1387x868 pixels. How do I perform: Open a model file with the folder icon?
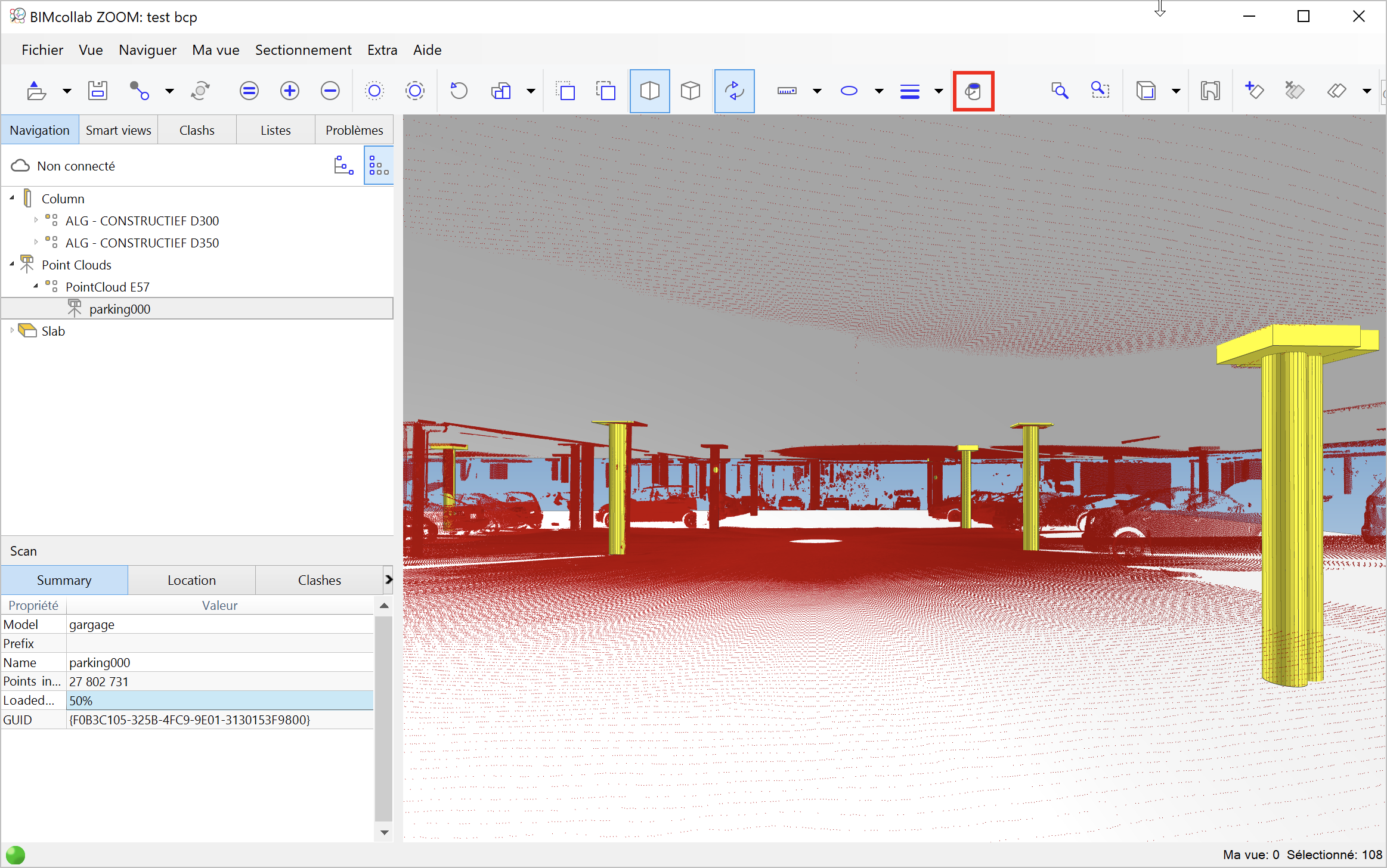(x=36, y=91)
